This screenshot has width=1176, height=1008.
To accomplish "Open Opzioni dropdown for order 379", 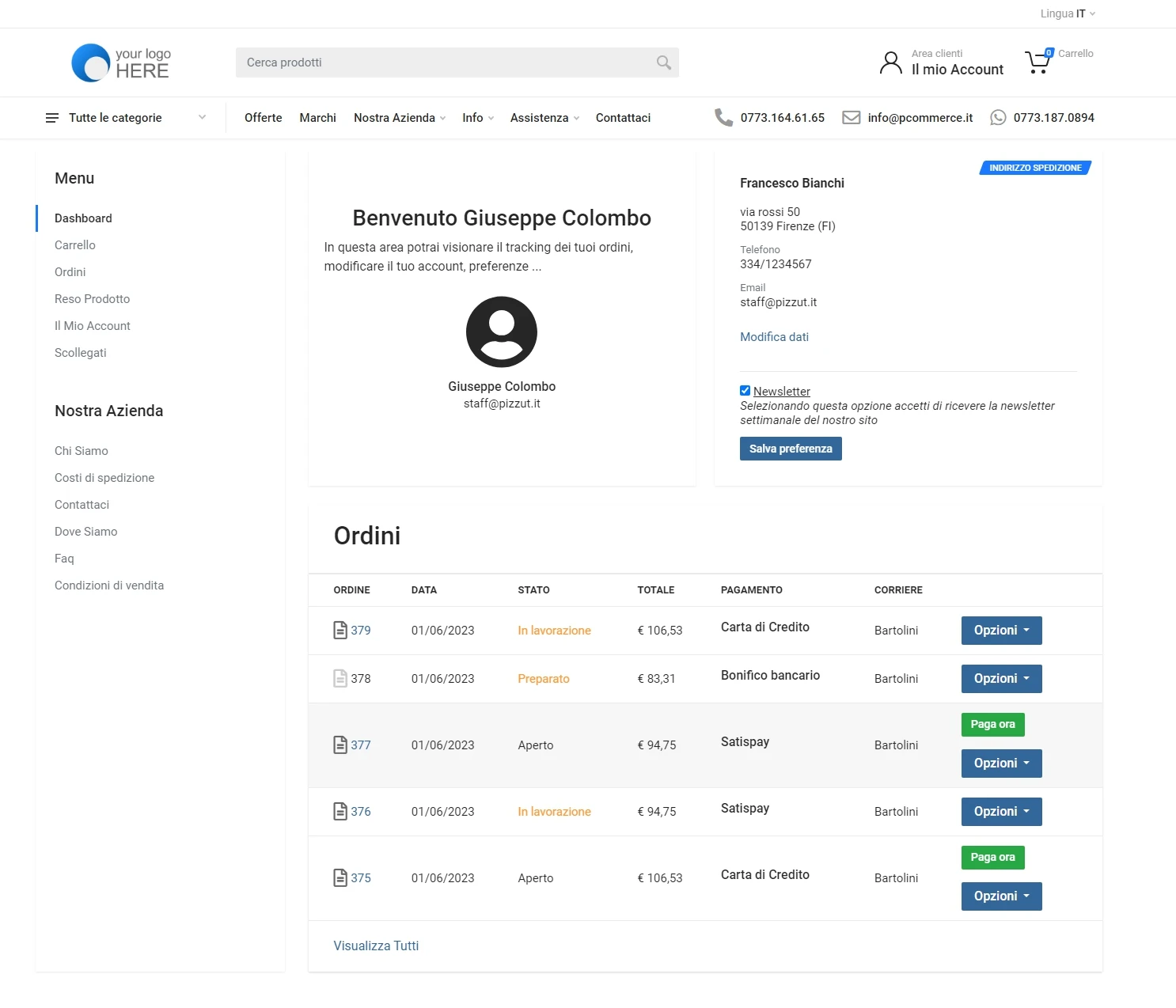I will pos(1001,631).
